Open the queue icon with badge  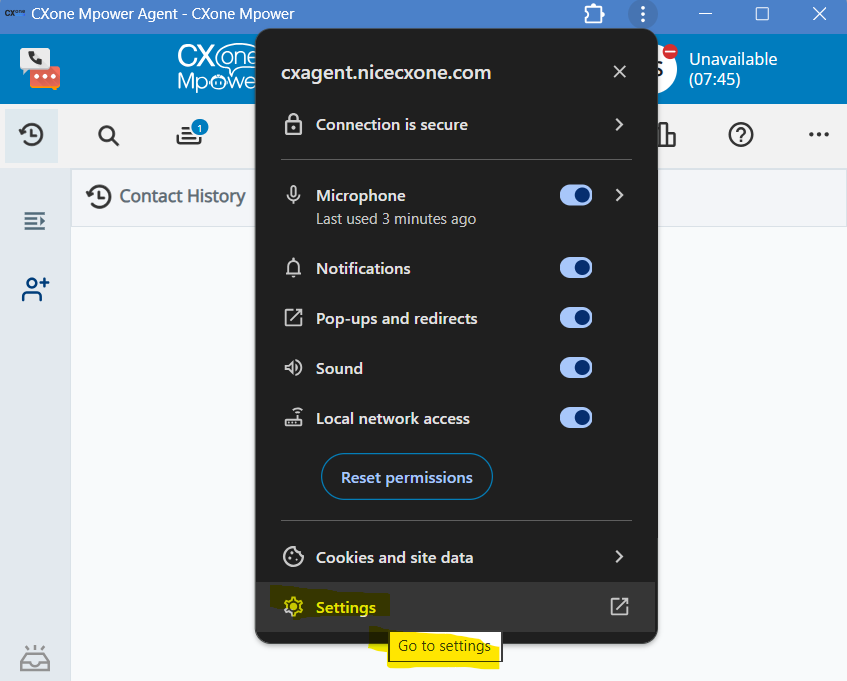point(190,134)
